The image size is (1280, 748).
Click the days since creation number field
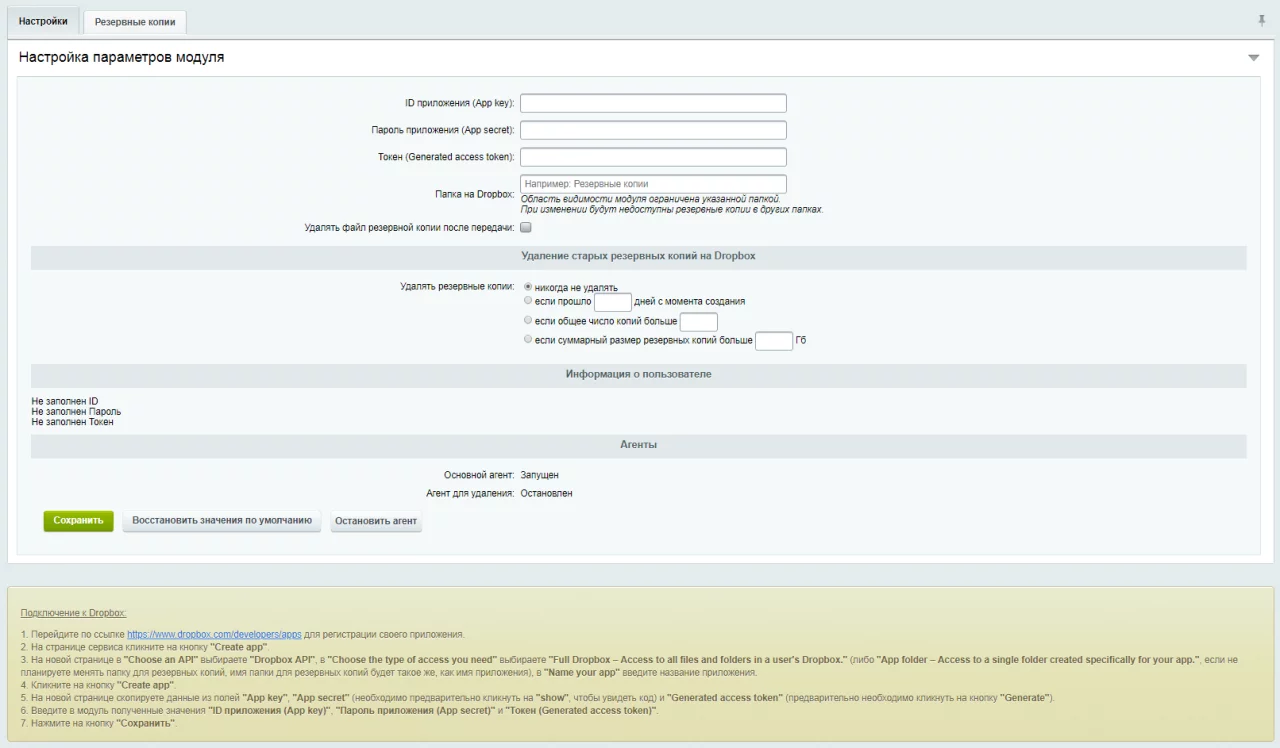tap(612, 302)
